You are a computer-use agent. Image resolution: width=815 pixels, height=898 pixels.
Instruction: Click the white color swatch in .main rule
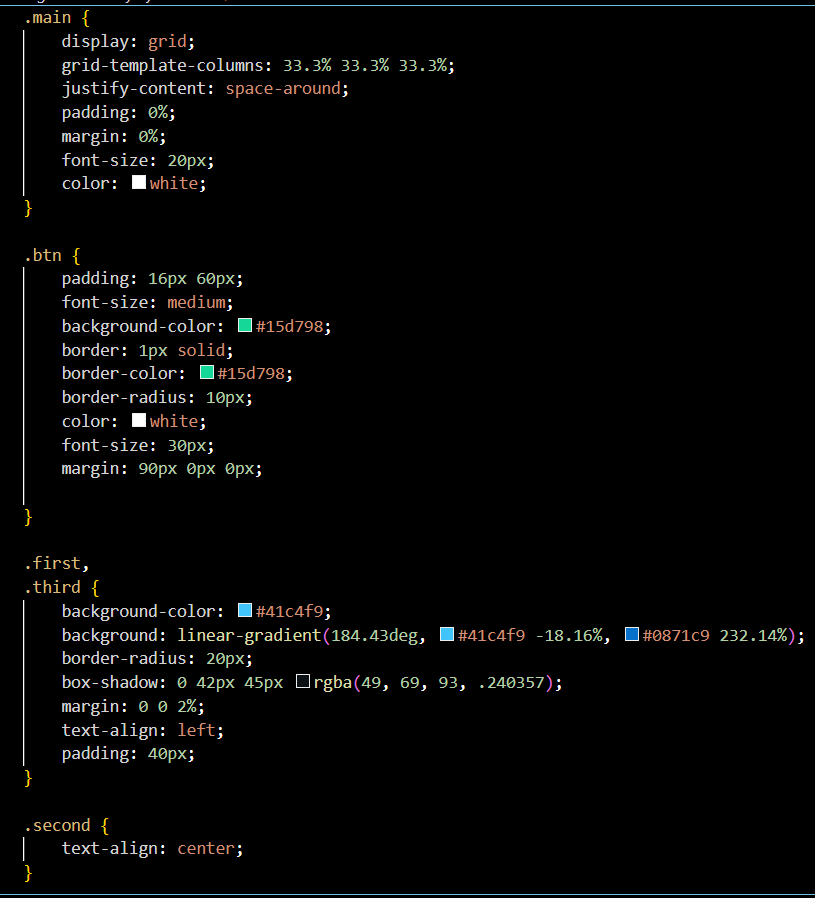[139, 183]
